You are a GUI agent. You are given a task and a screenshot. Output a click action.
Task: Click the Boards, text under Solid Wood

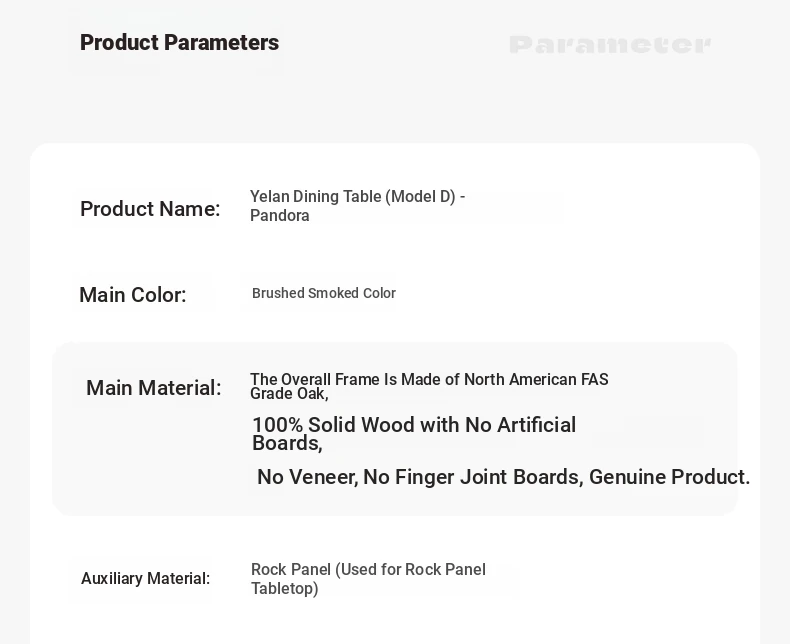(x=287, y=443)
